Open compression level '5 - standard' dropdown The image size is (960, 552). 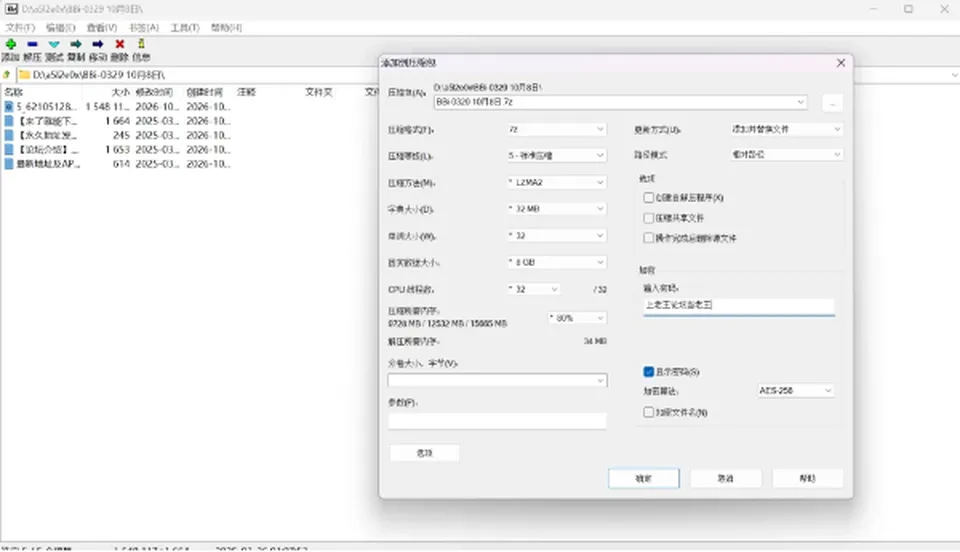point(557,155)
